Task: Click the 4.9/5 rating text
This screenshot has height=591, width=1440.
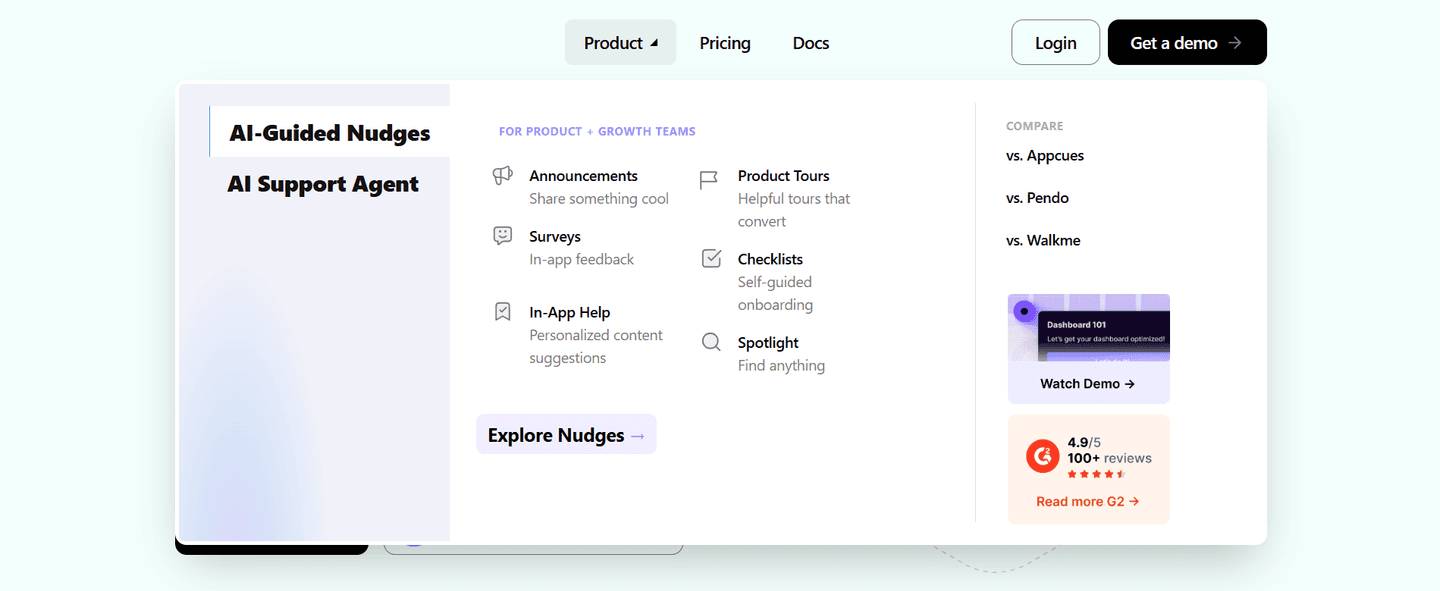Action: pos(1084,442)
